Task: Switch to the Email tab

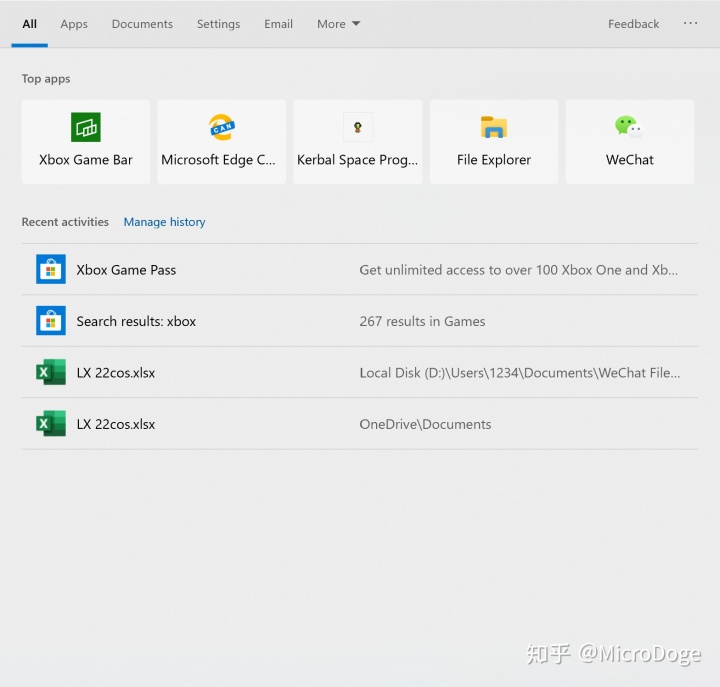Action: tap(278, 24)
